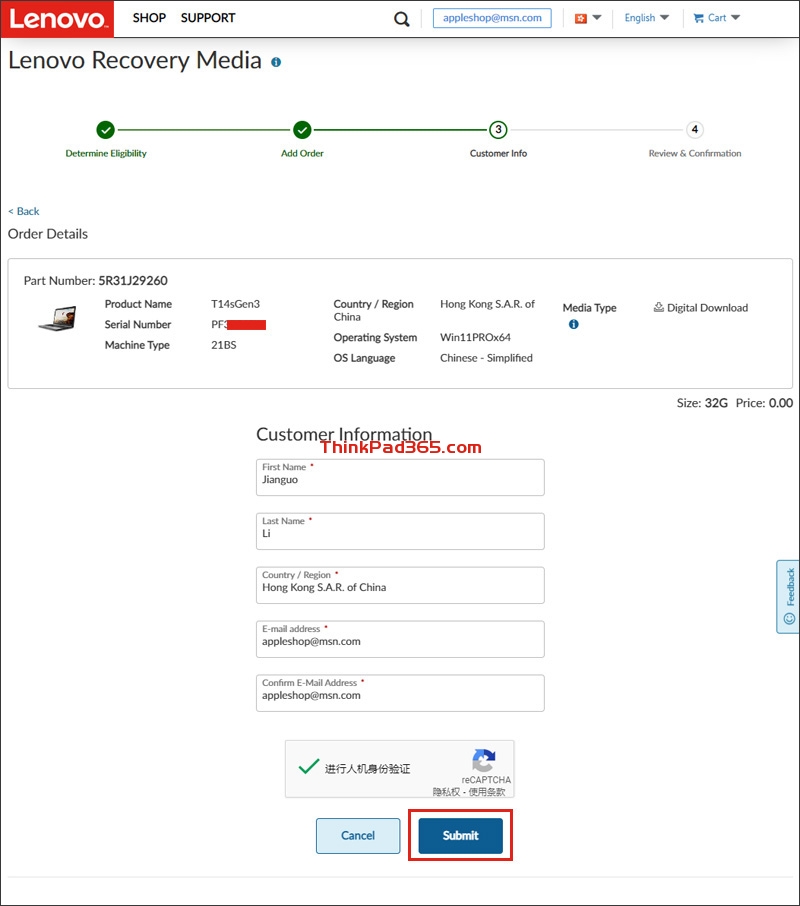Click the product name T14sGen3
The image size is (800, 906).
click(236, 304)
